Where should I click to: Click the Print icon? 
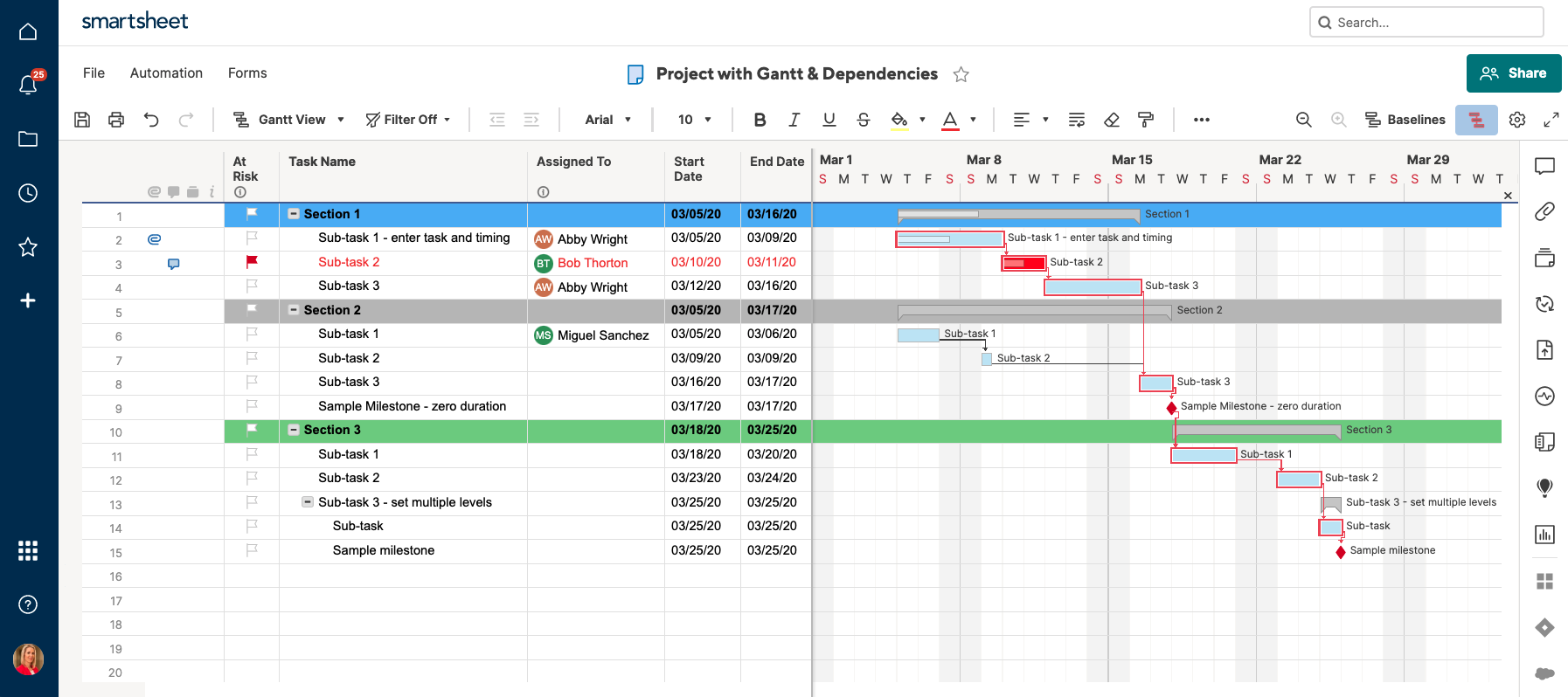(116, 120)
